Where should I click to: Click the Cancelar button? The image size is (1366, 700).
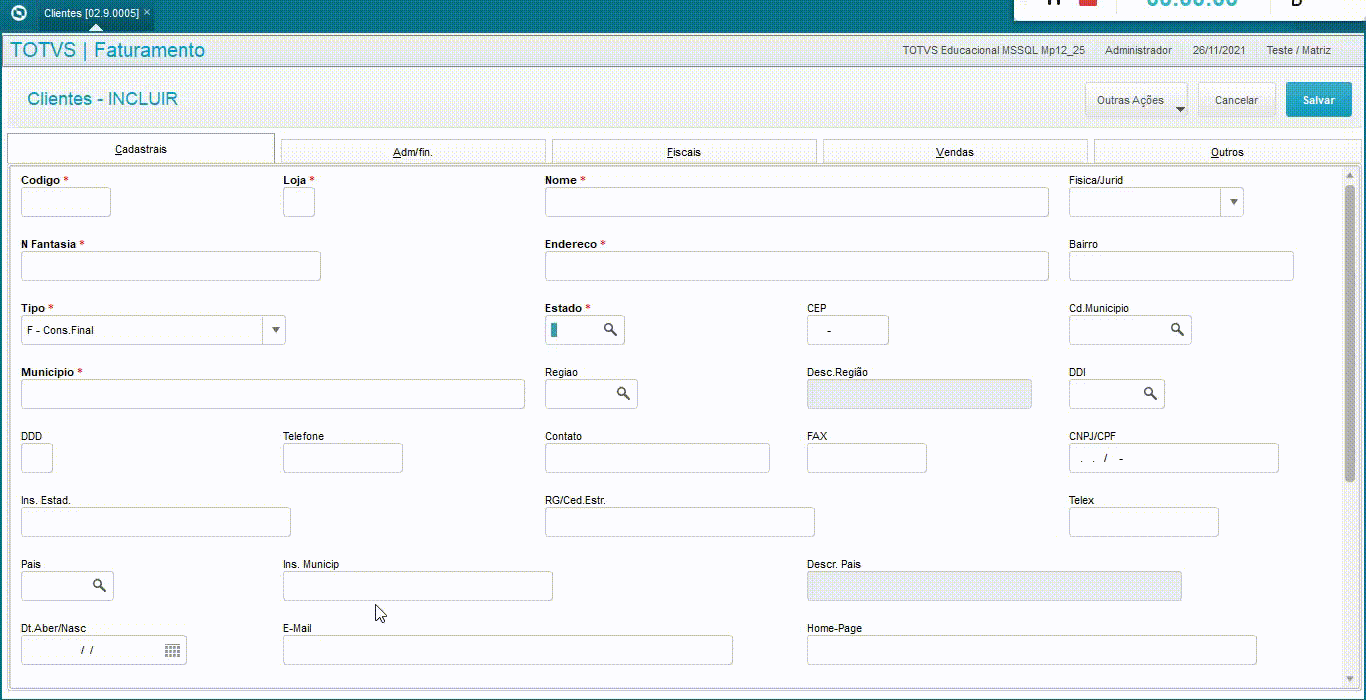[x=1237, y=100]
